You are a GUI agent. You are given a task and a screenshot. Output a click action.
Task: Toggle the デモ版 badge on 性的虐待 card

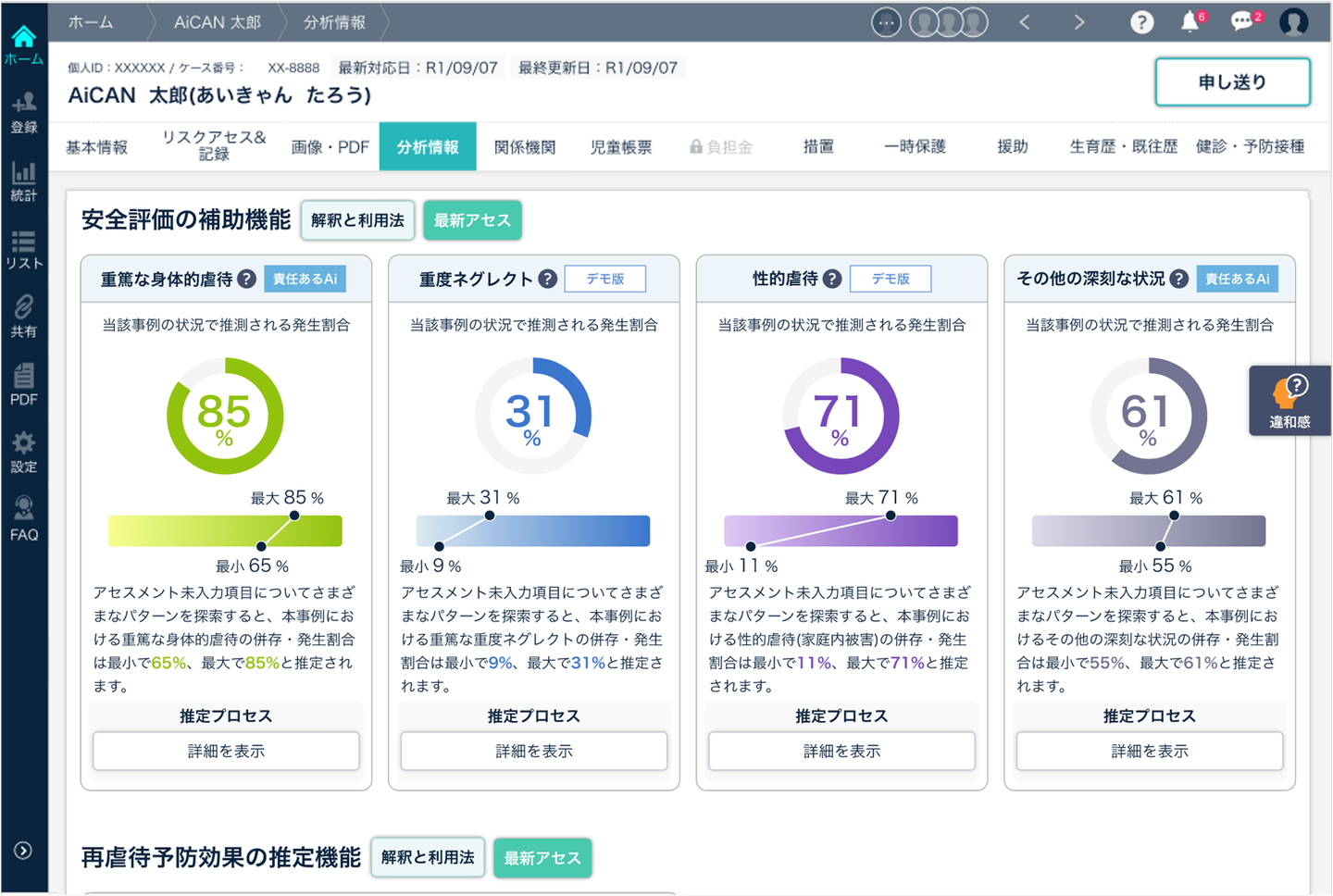pyautogui.click(x=891, y=279)
